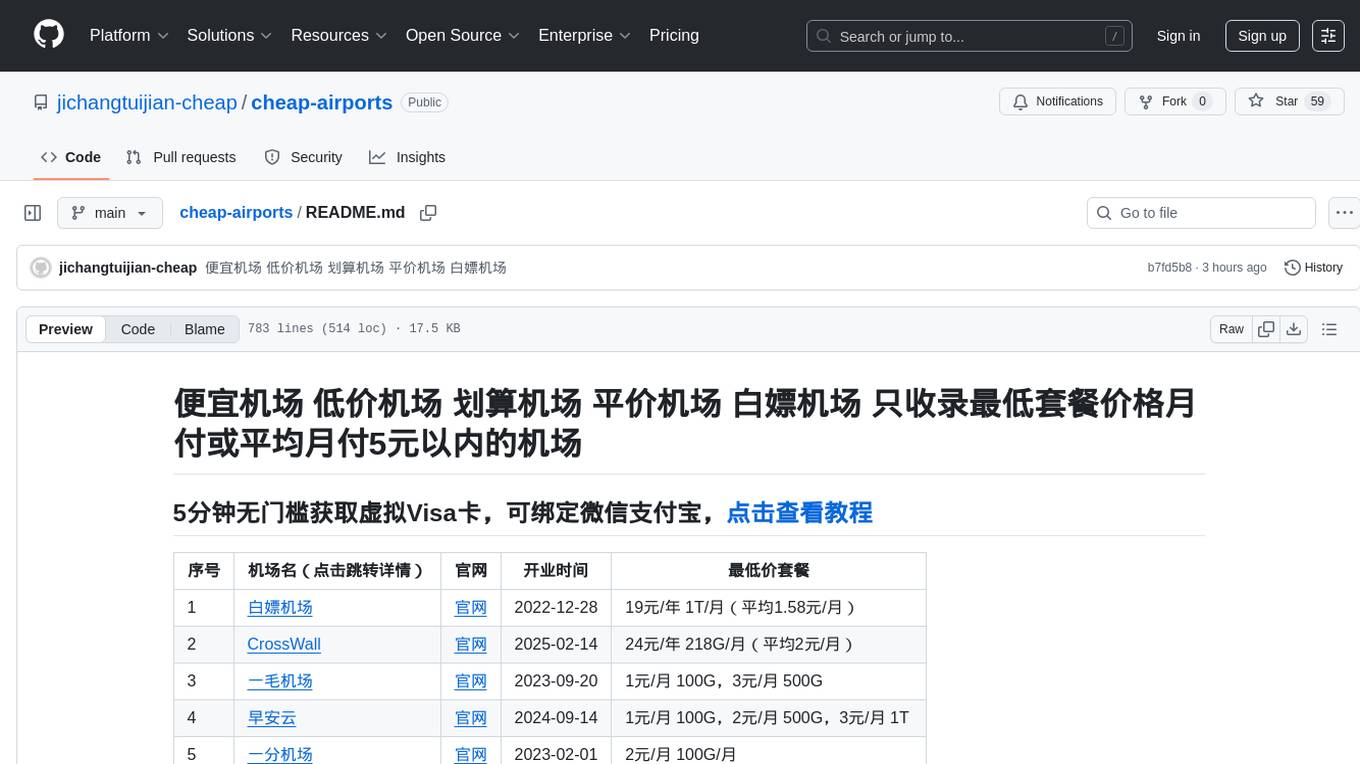Open commit hash b7fd5b8

[x=1169, y=268]
